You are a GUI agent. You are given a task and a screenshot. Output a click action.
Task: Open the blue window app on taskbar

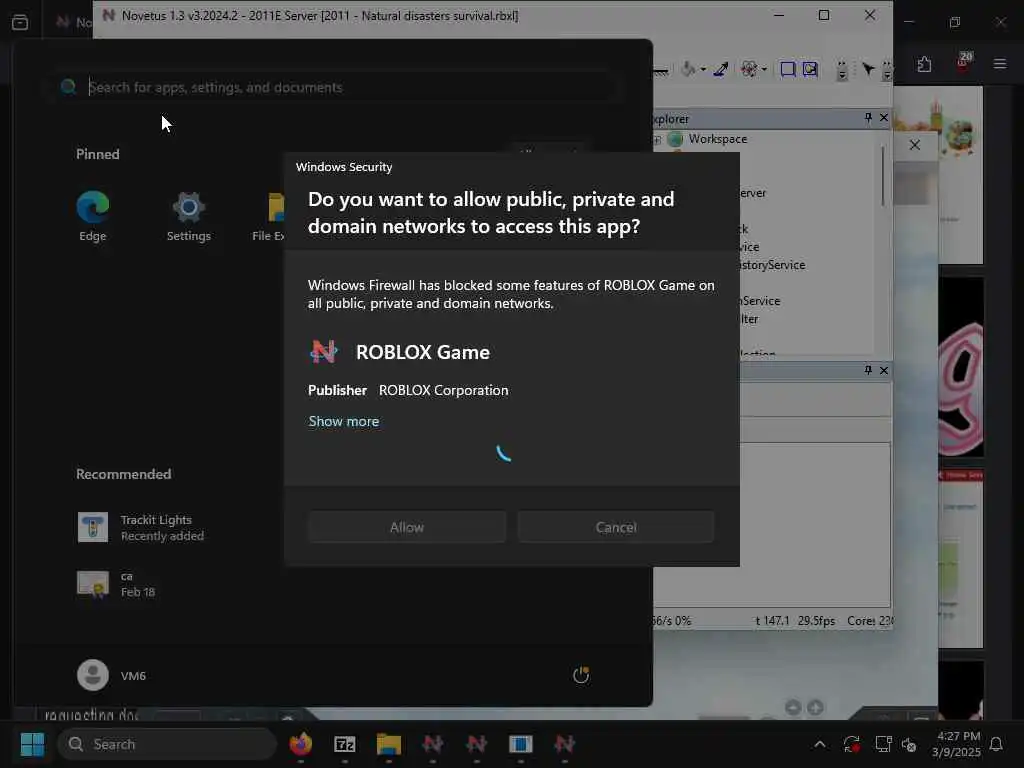pos(520,744)
